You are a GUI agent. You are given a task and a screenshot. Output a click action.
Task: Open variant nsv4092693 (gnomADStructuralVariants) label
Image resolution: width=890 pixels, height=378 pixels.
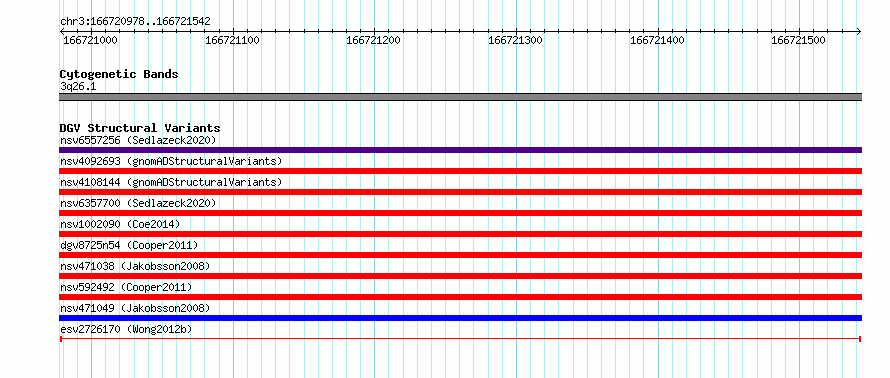coord(171,161)
